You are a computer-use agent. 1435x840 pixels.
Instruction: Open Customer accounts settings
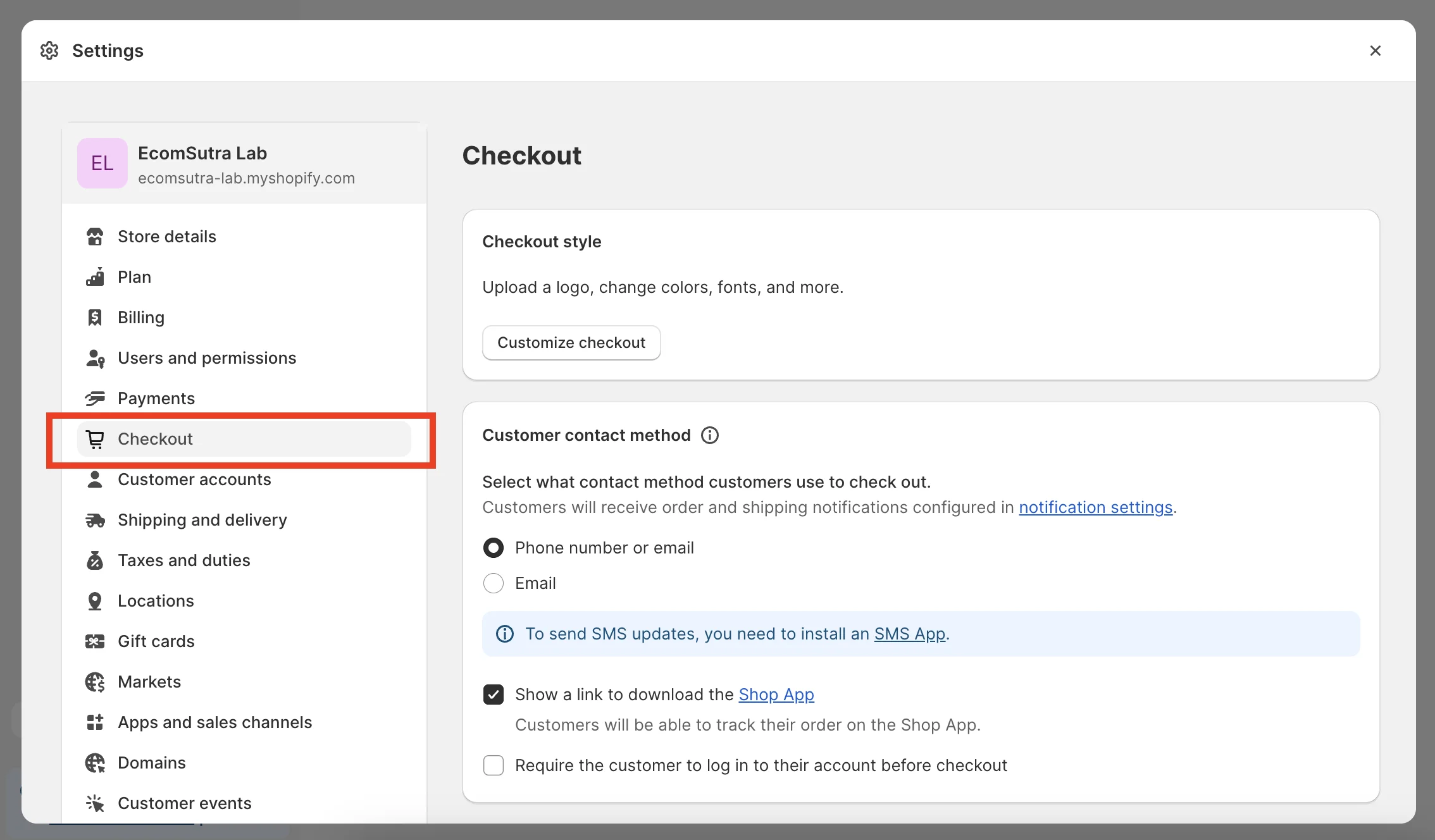click(244, 479)
